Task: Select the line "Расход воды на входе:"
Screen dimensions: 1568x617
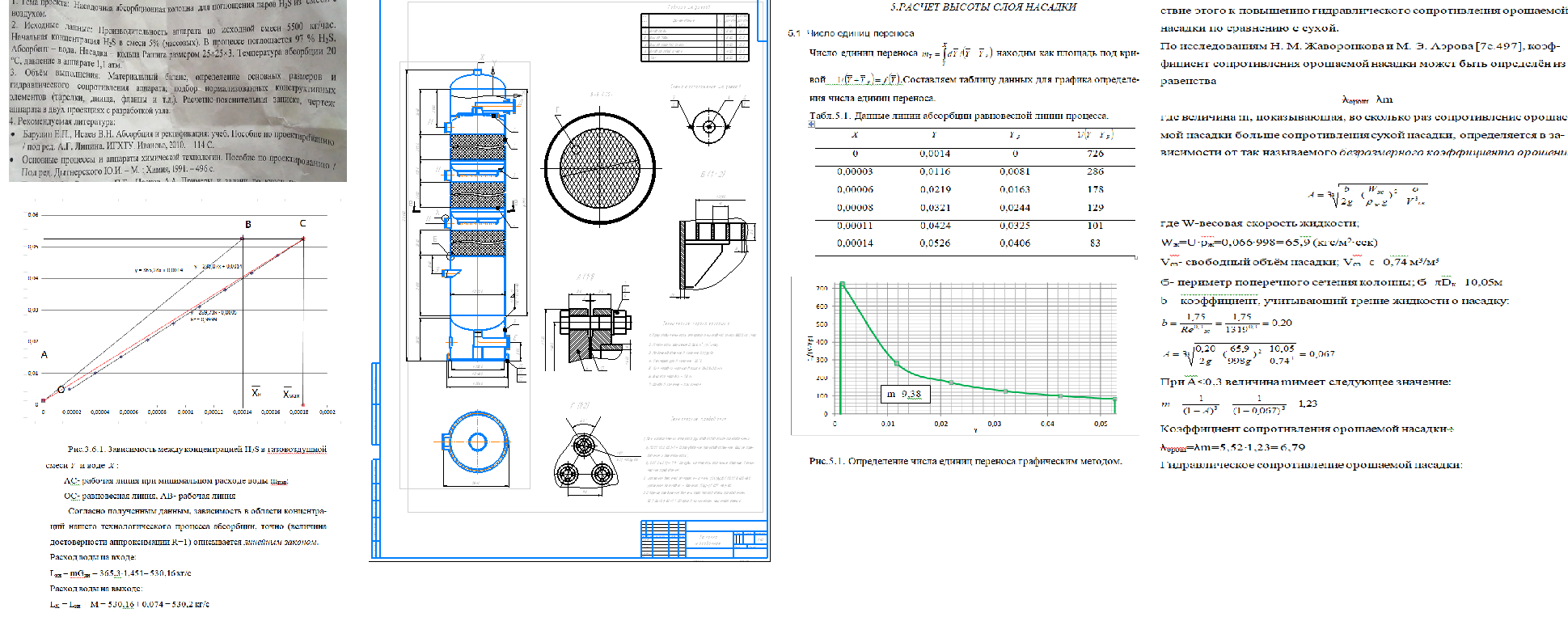Action: (x=93, y=557)
